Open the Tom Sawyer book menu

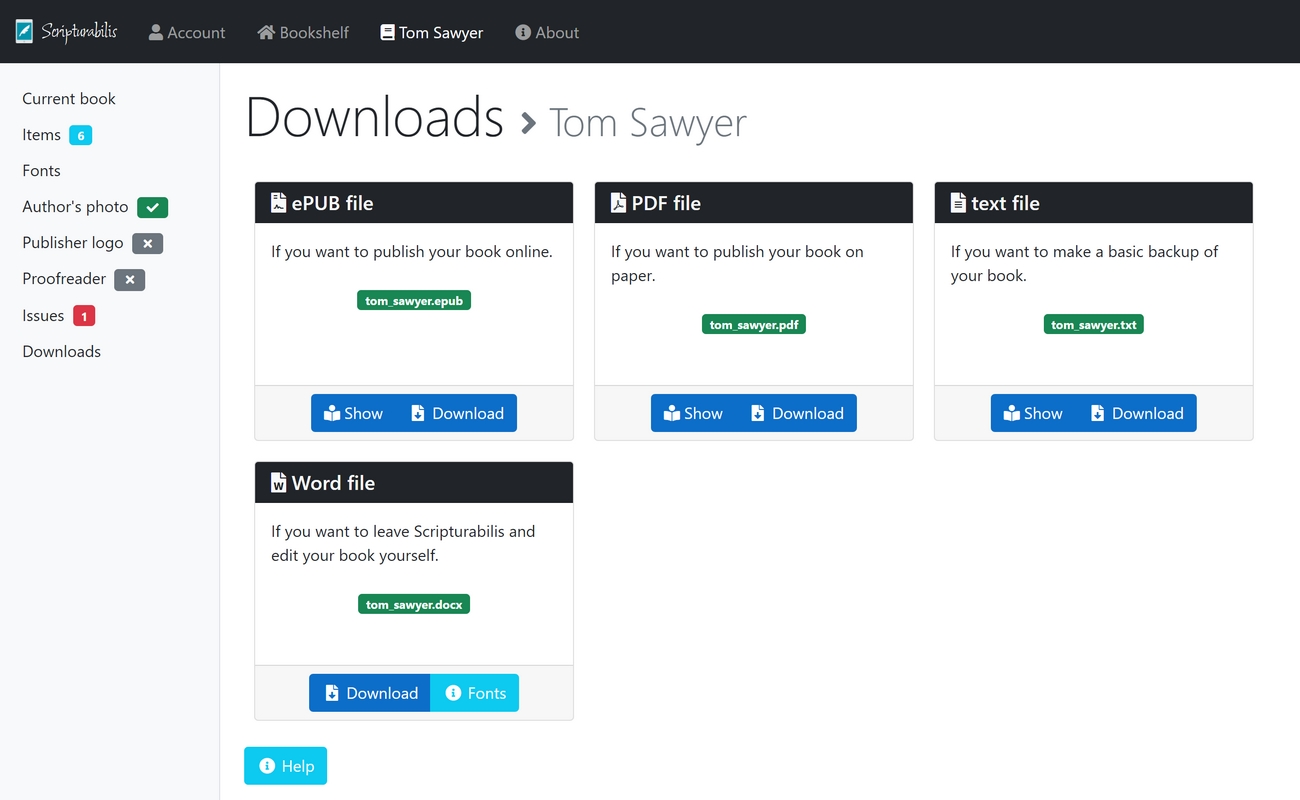coord(431,32)
